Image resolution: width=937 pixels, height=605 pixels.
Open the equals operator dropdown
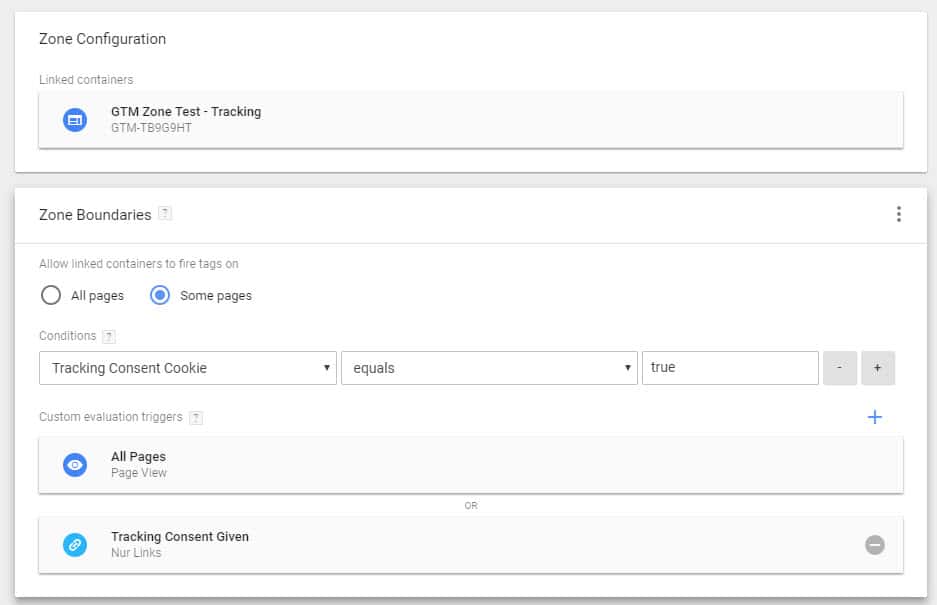(x=488, y=368)
